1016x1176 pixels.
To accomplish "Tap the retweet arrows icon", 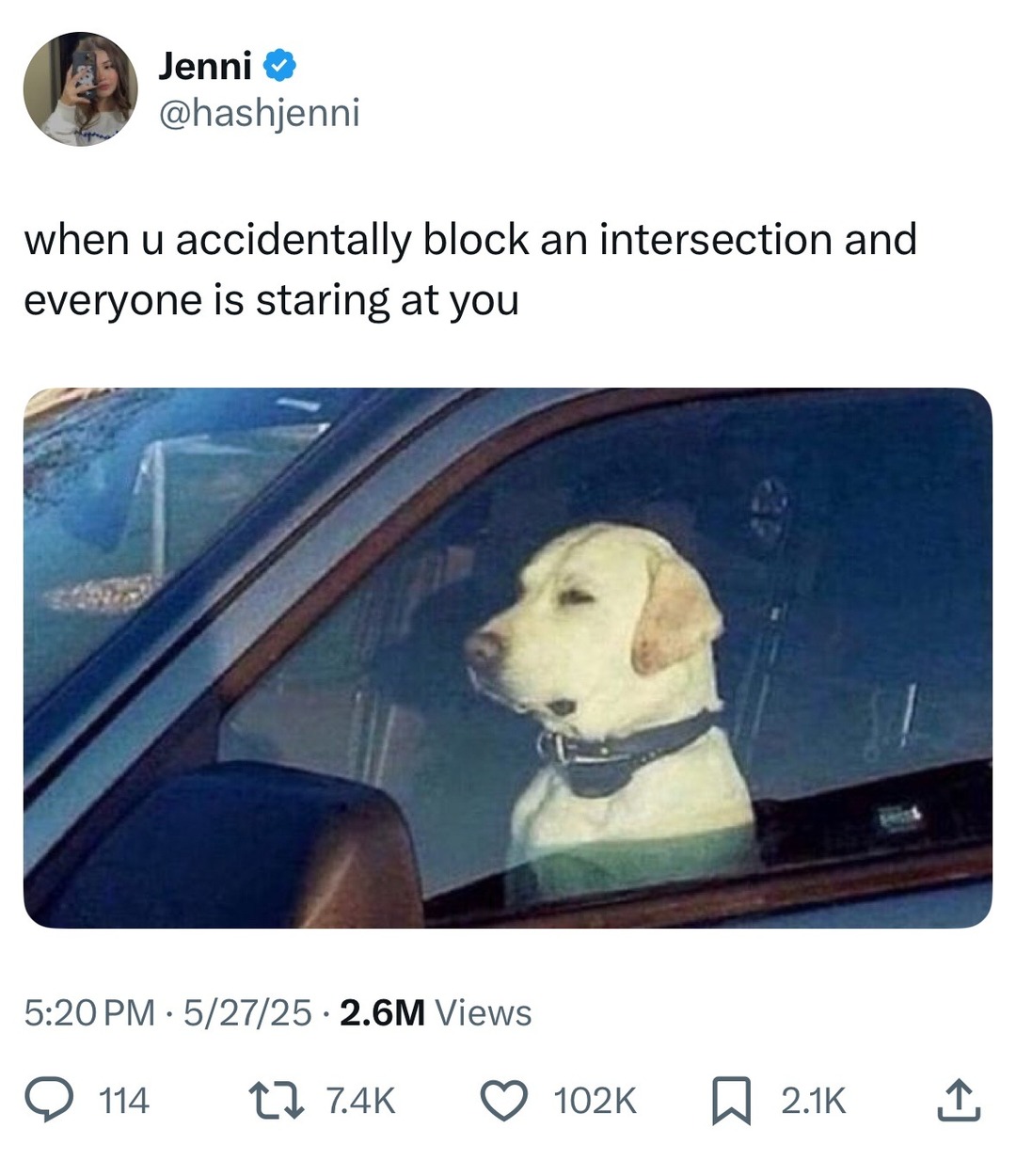I will (276, 1101).
